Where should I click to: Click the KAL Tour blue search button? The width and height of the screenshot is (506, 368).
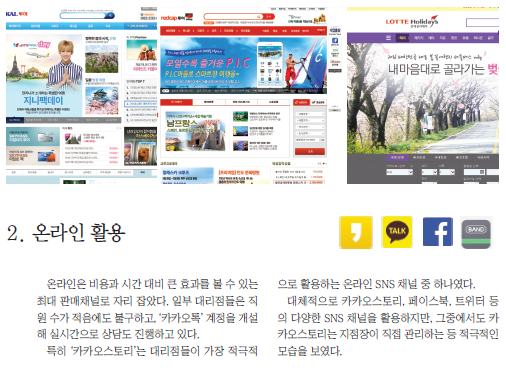point(110,15)
